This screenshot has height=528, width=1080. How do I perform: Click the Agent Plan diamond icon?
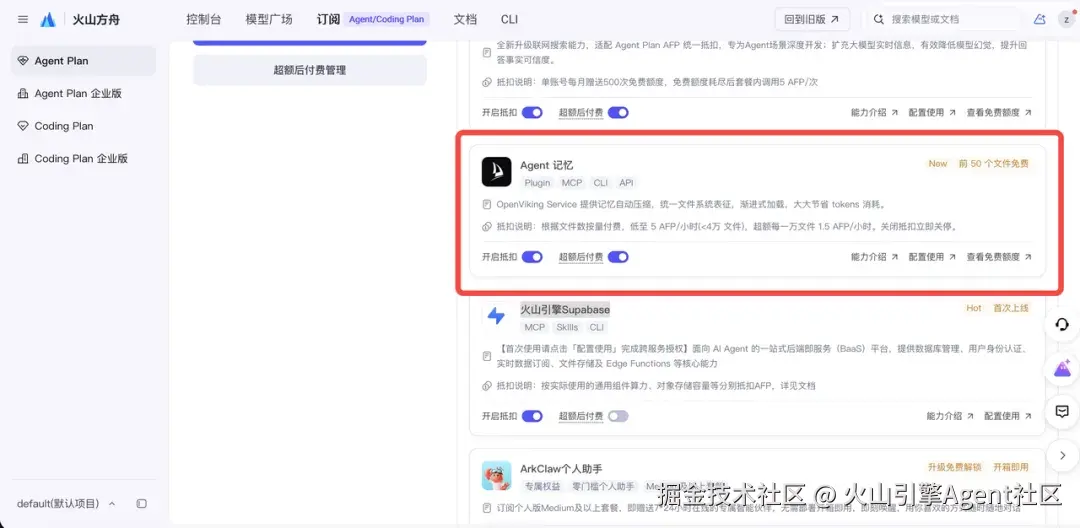point(23,61)
